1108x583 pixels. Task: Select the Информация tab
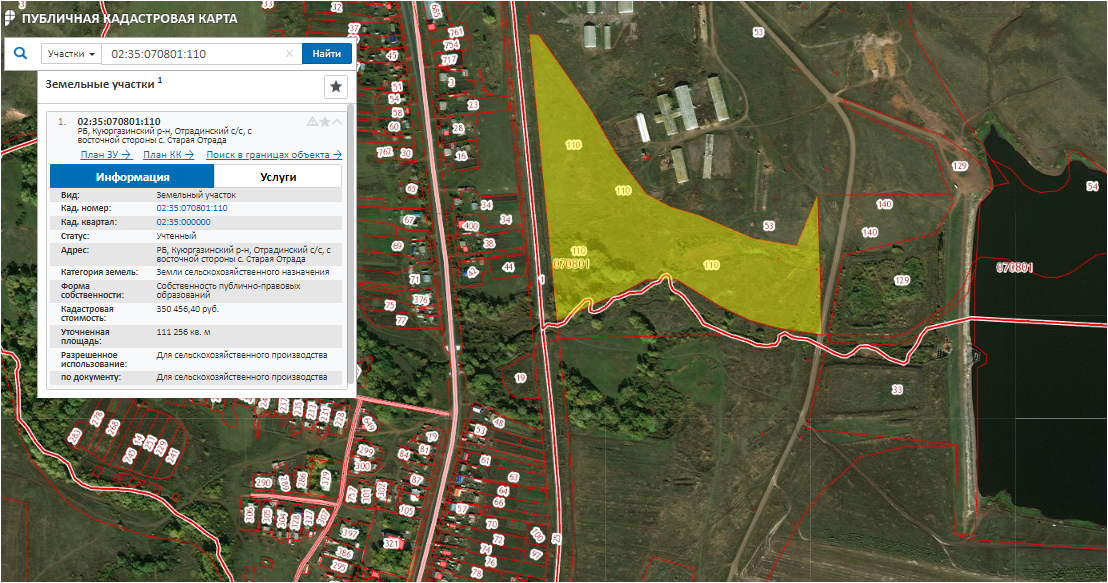click(x=132, y=176)
